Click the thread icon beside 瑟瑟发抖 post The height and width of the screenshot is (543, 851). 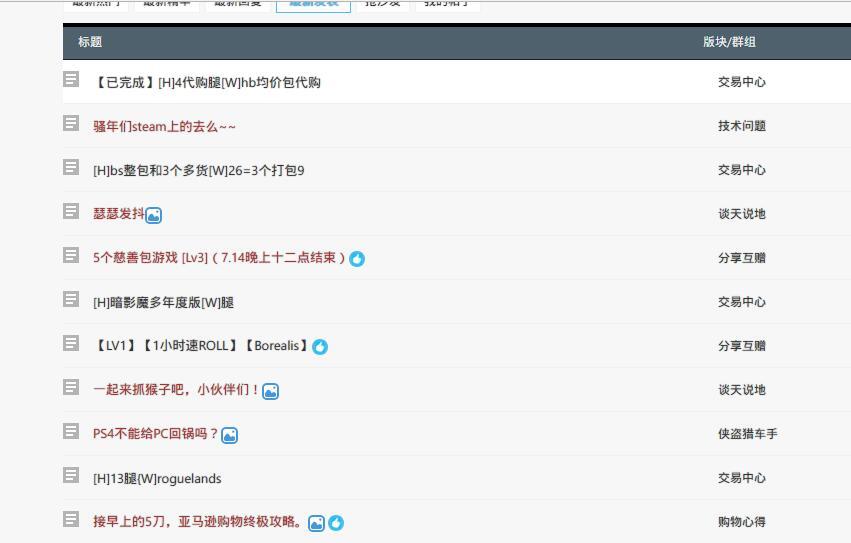(x=71, y=211)
